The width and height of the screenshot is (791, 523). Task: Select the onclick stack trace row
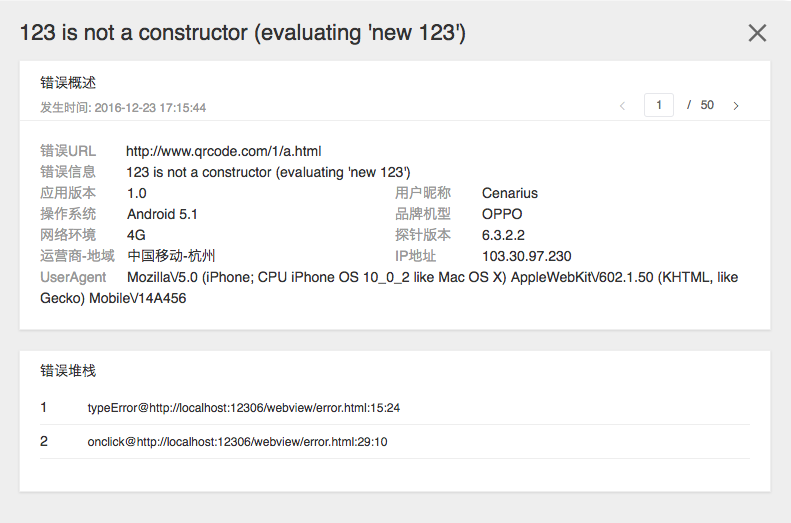coord(238,442)
